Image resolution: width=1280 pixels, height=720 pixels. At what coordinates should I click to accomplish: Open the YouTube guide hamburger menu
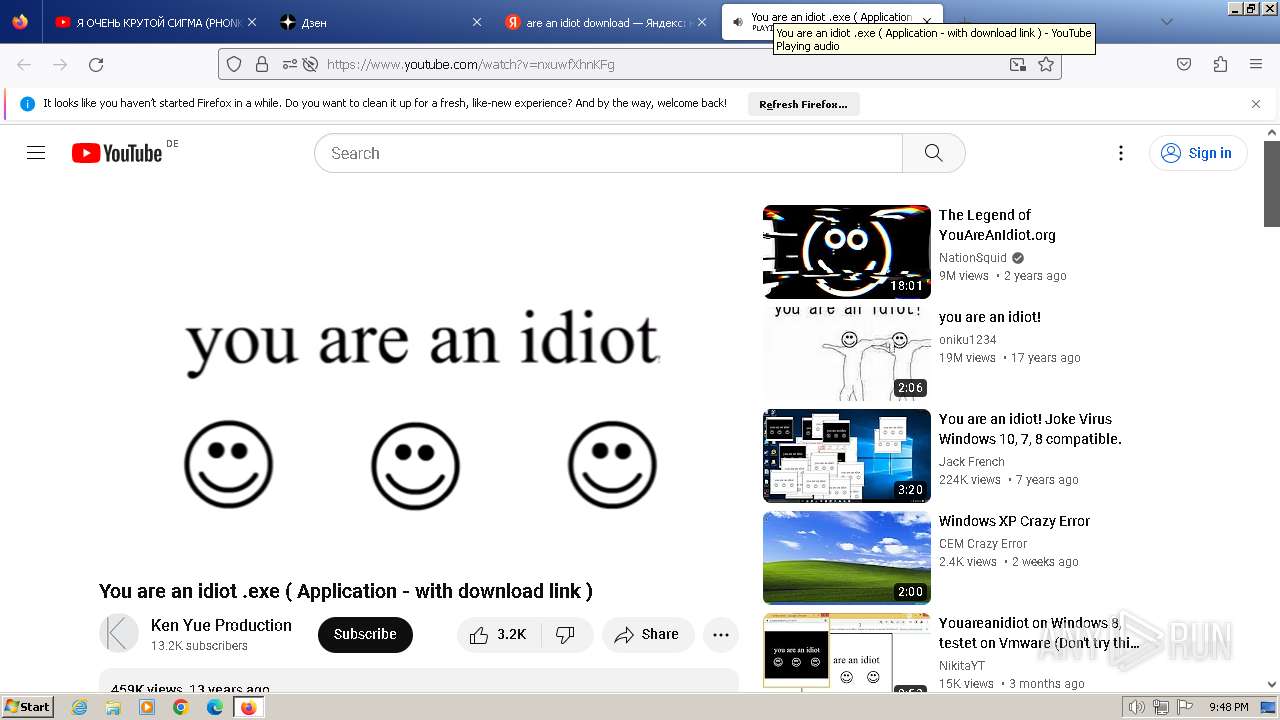[x=36, y=153]
